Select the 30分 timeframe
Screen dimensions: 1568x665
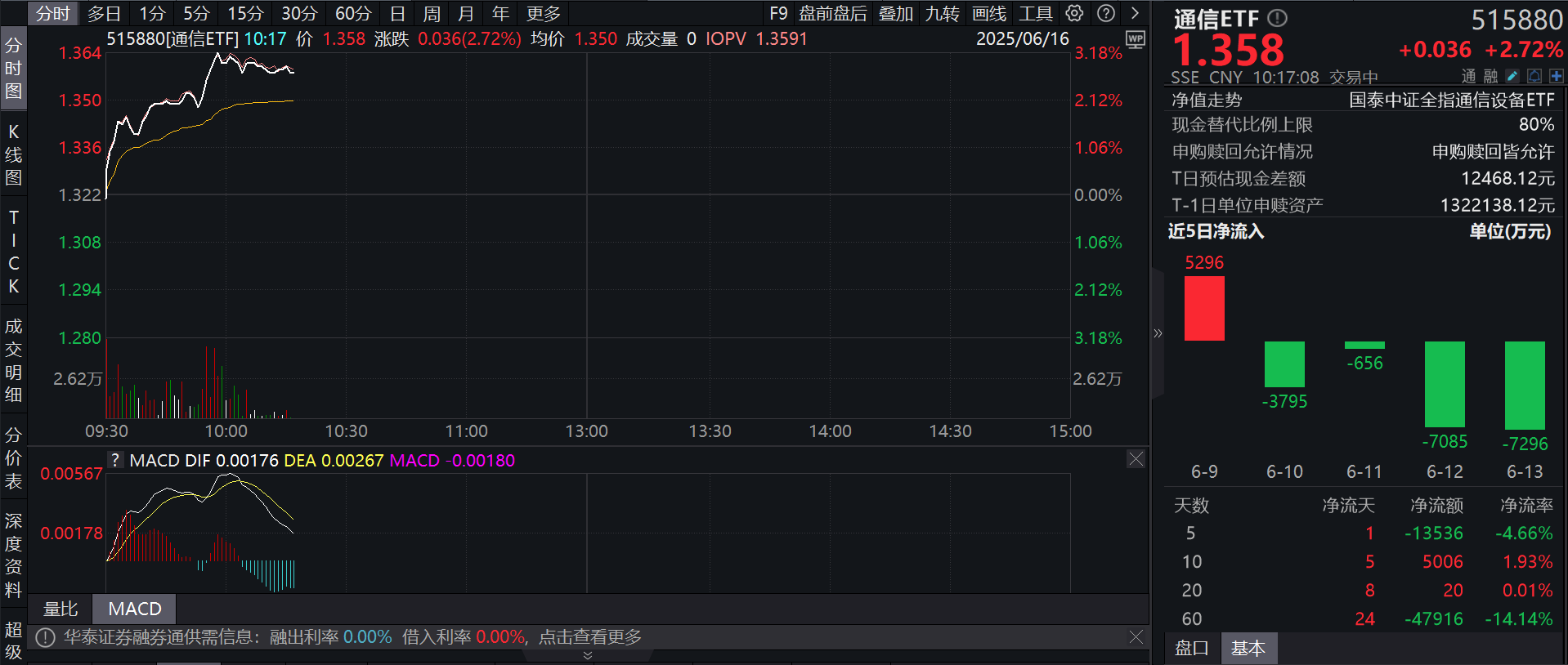tap(299, 13)
